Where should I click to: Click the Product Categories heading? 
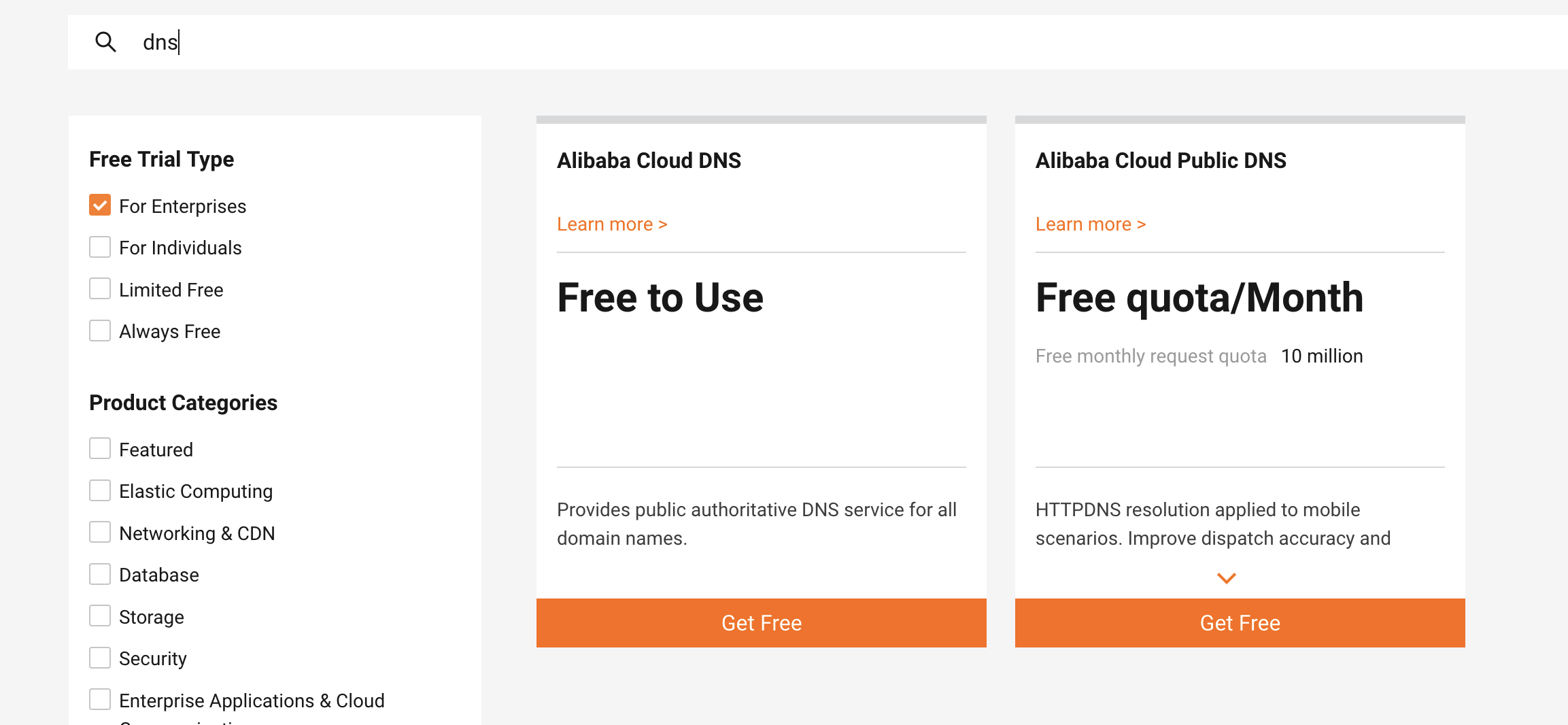pyautogui.click(x=184, y=403)
